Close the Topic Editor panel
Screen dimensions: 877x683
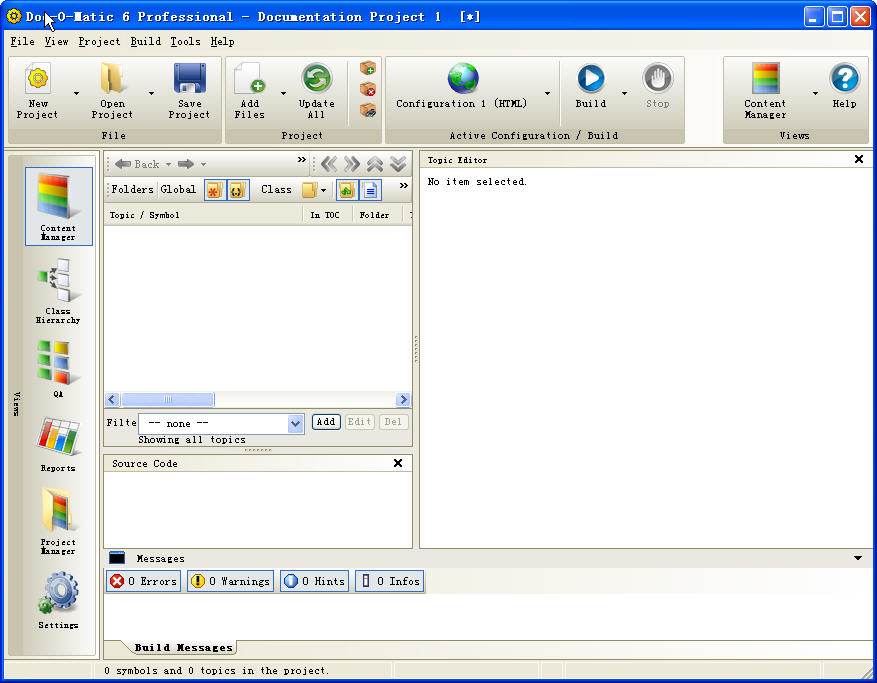tap(859, 159)
